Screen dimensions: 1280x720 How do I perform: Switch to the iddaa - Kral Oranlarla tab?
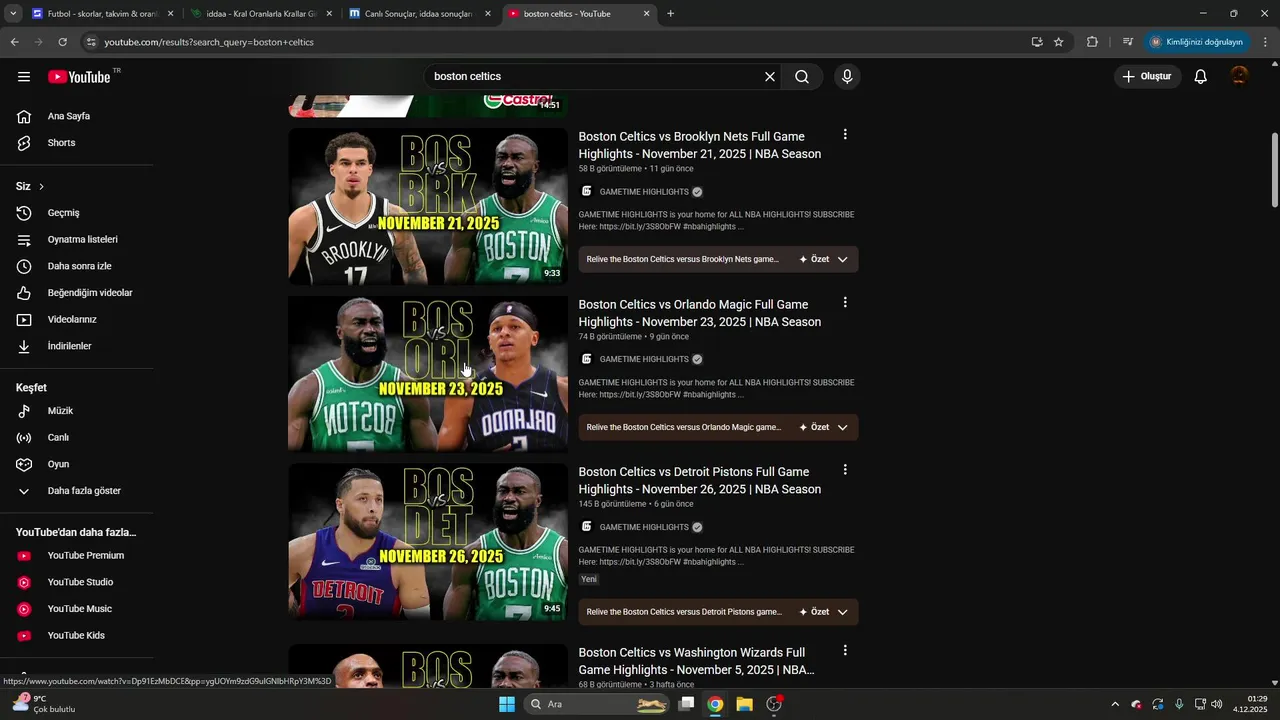point(260,14)
